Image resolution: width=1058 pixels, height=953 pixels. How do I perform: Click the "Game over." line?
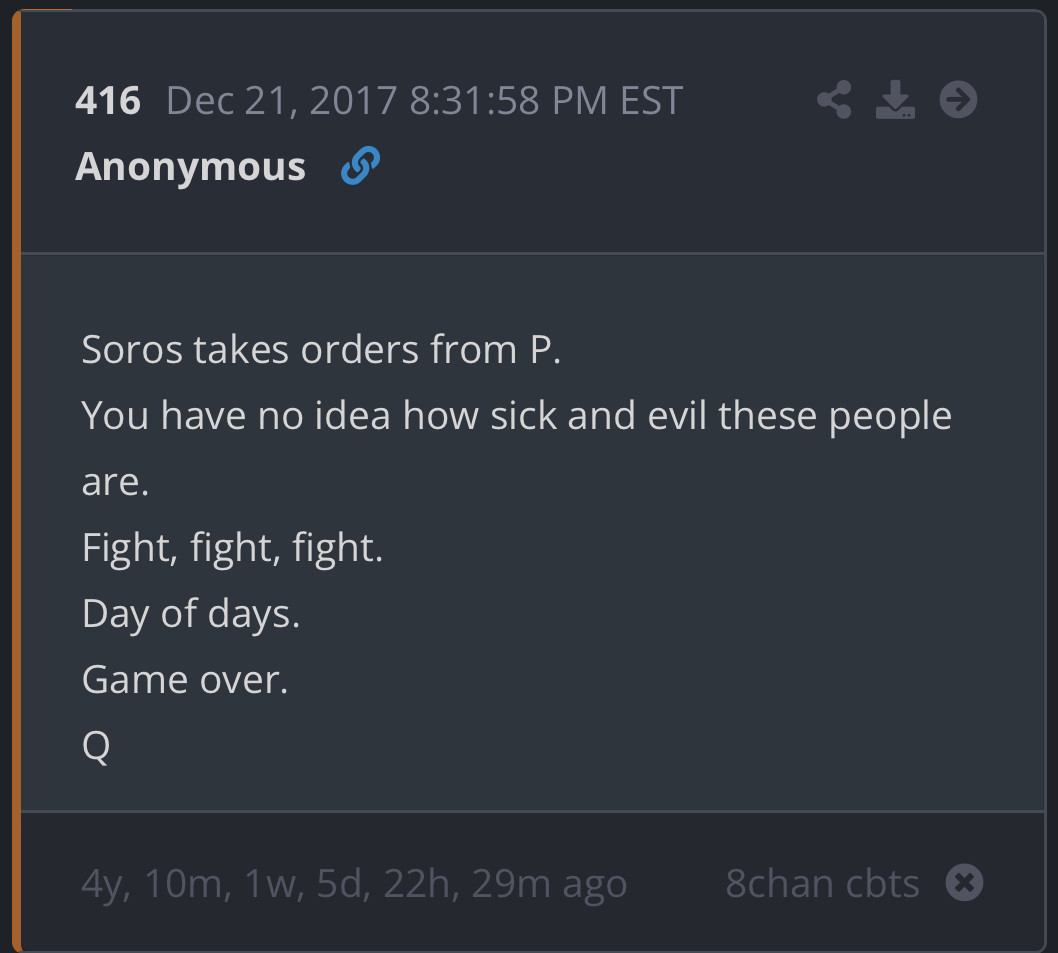click(x=185, y=680)
